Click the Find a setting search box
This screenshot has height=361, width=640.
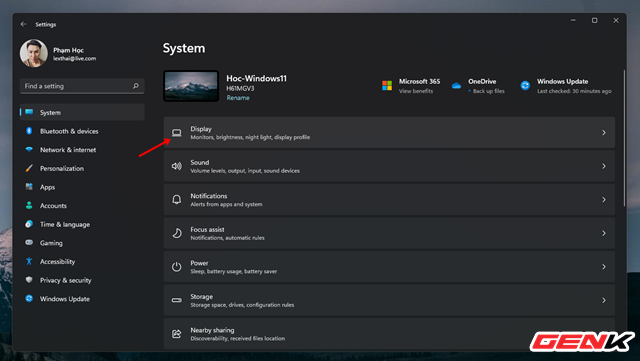(82, 86)
